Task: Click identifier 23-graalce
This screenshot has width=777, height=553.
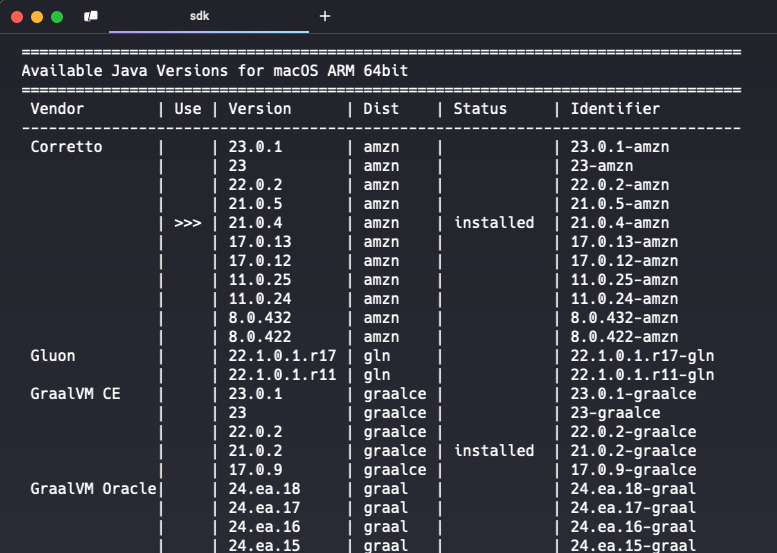Action: [615, 413]
